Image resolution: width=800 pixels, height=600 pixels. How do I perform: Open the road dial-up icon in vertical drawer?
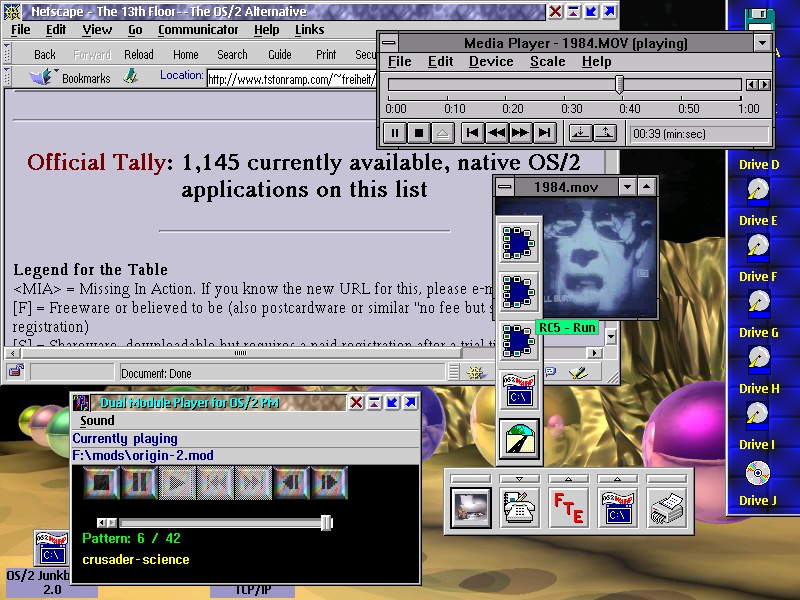[x=519, y=439]
